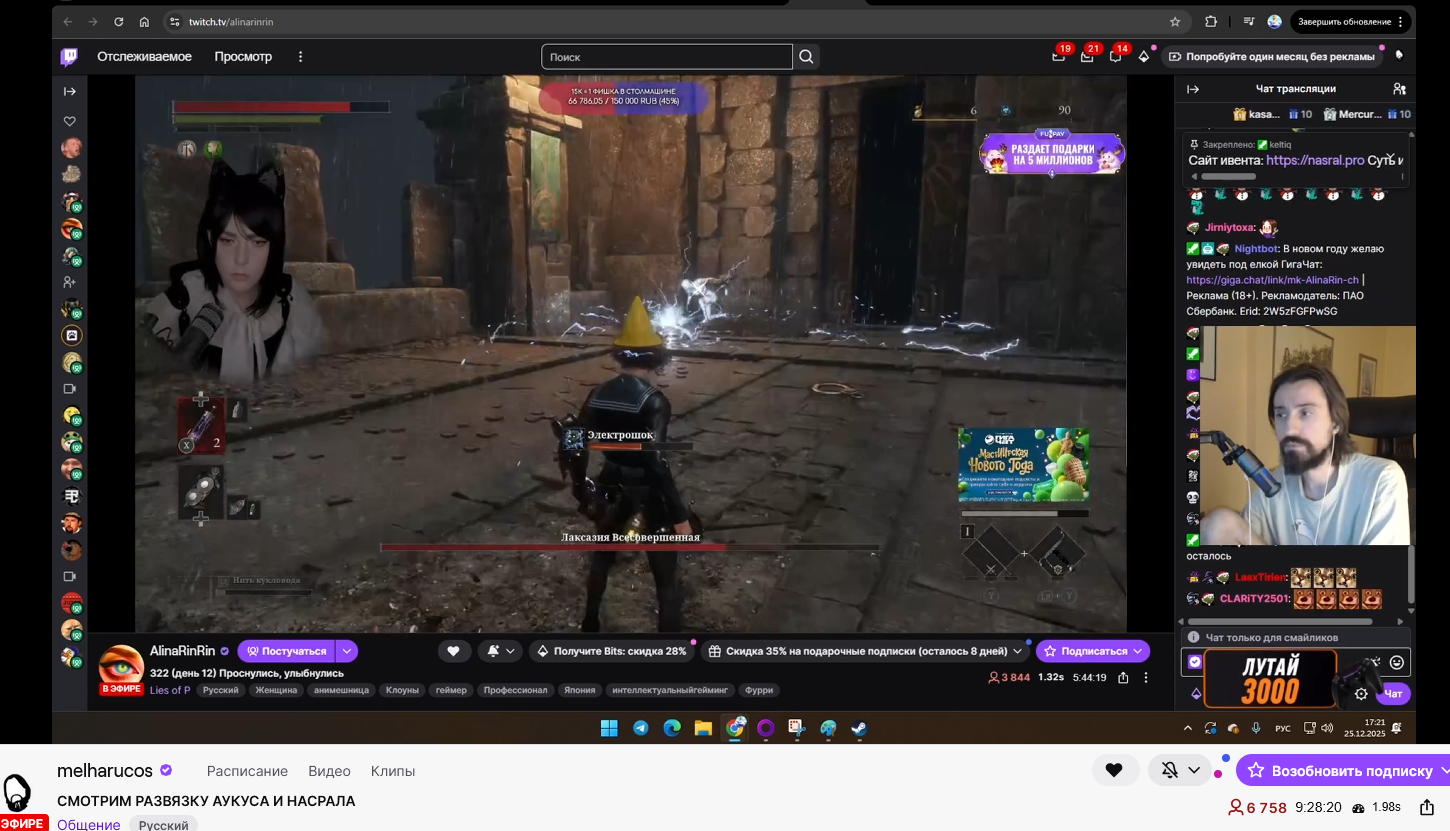Open the emote picker smiley in chat
This screenshot has height=831, width=1450.
[1397, 662]
